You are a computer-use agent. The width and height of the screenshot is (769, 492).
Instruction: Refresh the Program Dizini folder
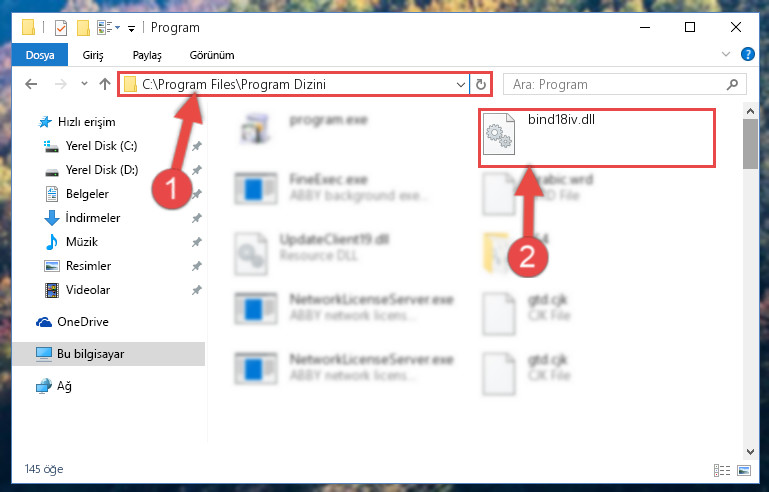[481, 84]
